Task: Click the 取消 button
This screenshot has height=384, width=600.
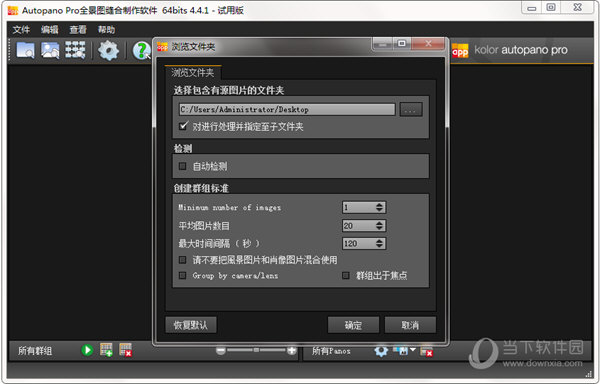Action: coord(410,325)
